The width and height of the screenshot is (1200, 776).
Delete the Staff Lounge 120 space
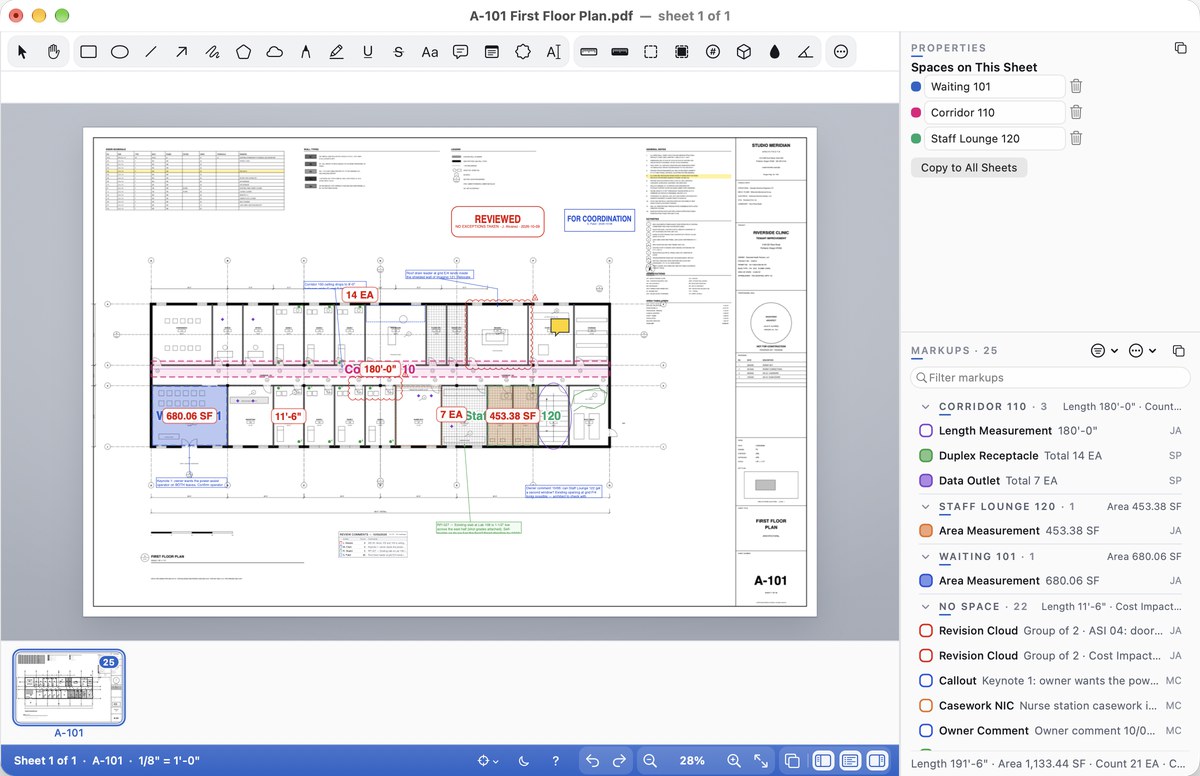pos(1076,138)
